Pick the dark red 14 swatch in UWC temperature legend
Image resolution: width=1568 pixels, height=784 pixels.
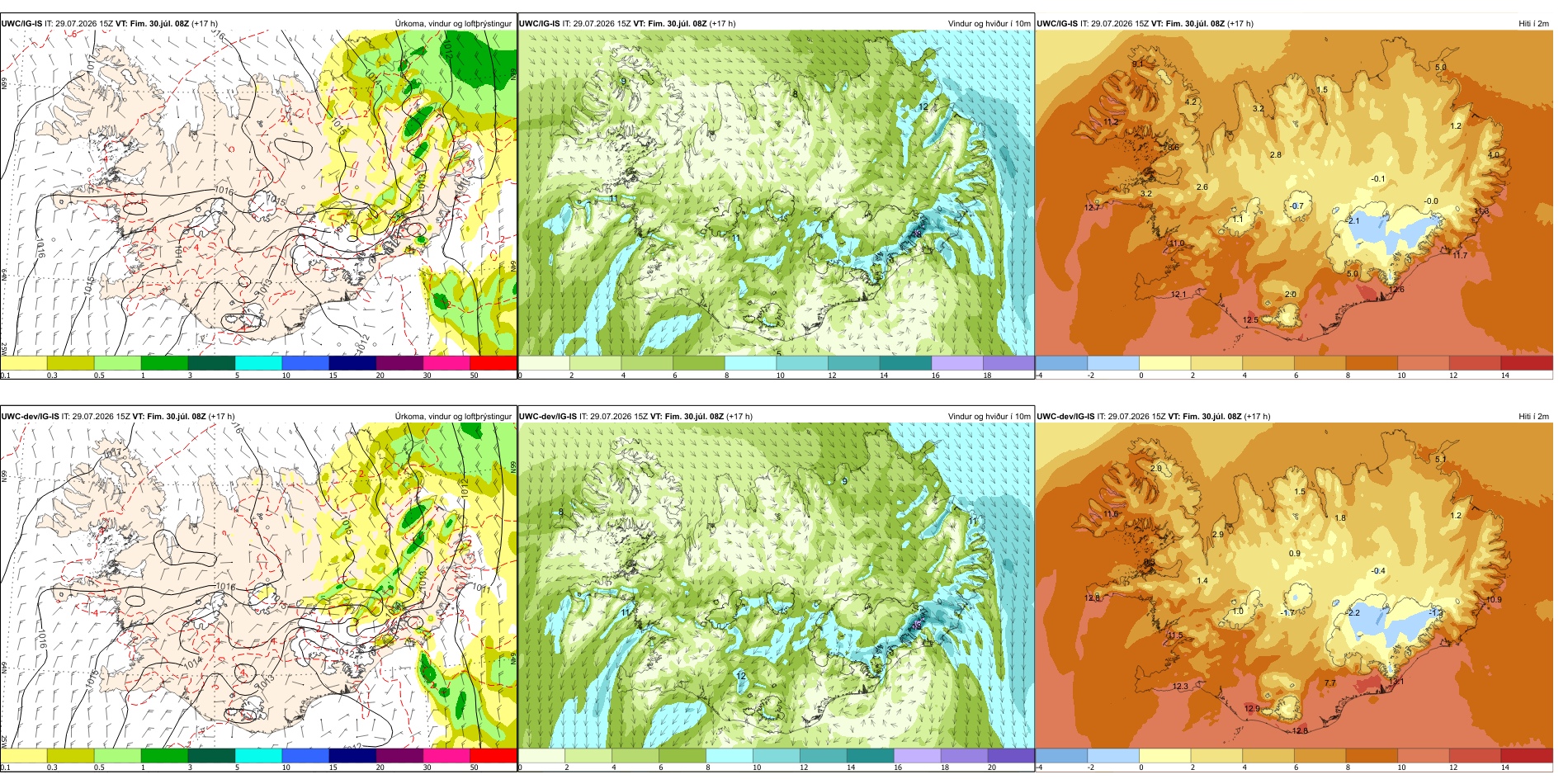(x=1527, y=363)
